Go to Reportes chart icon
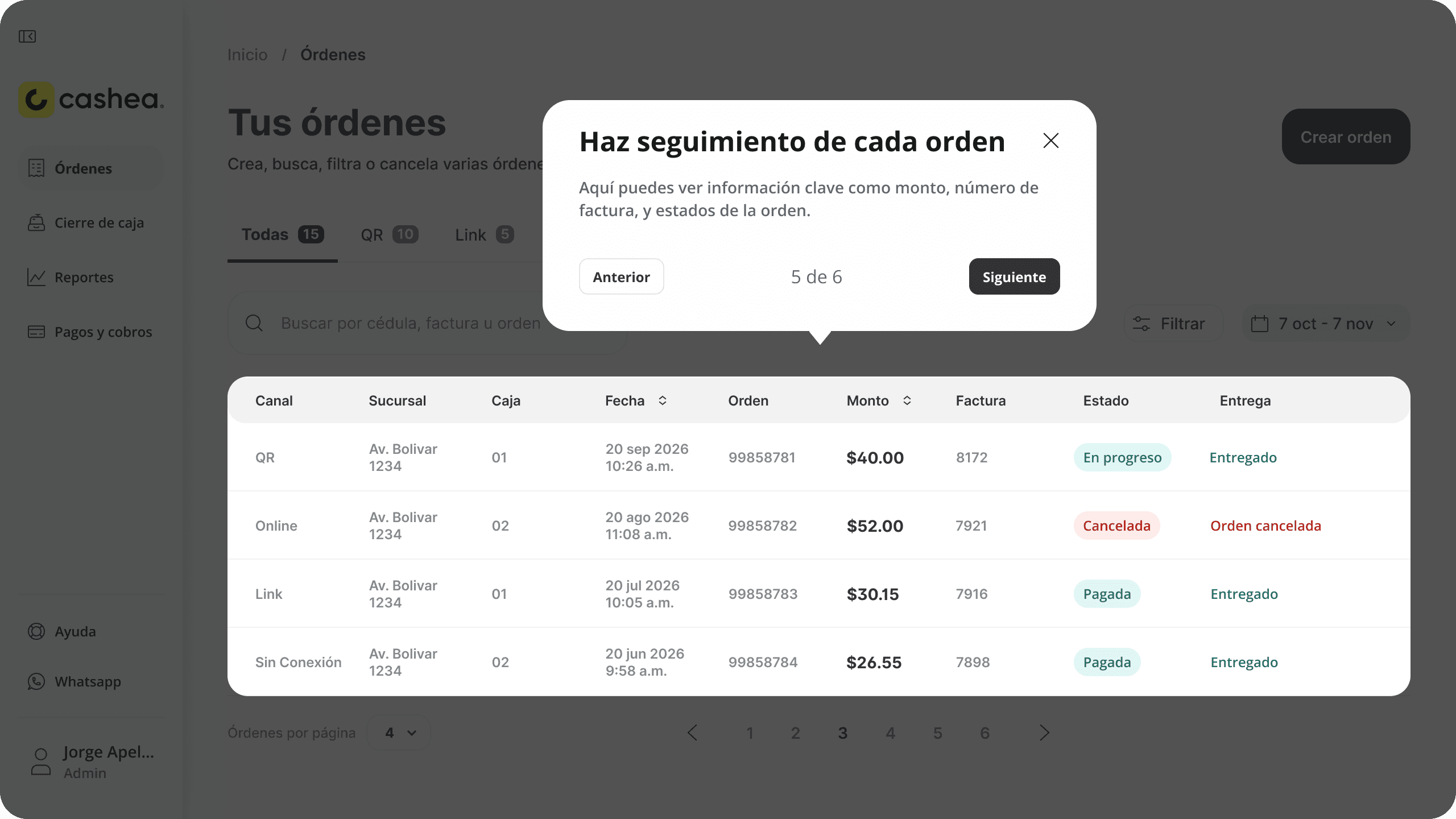Image resolution: width=1456 pixels, height=819 pixels. click(x=36, y=278)
